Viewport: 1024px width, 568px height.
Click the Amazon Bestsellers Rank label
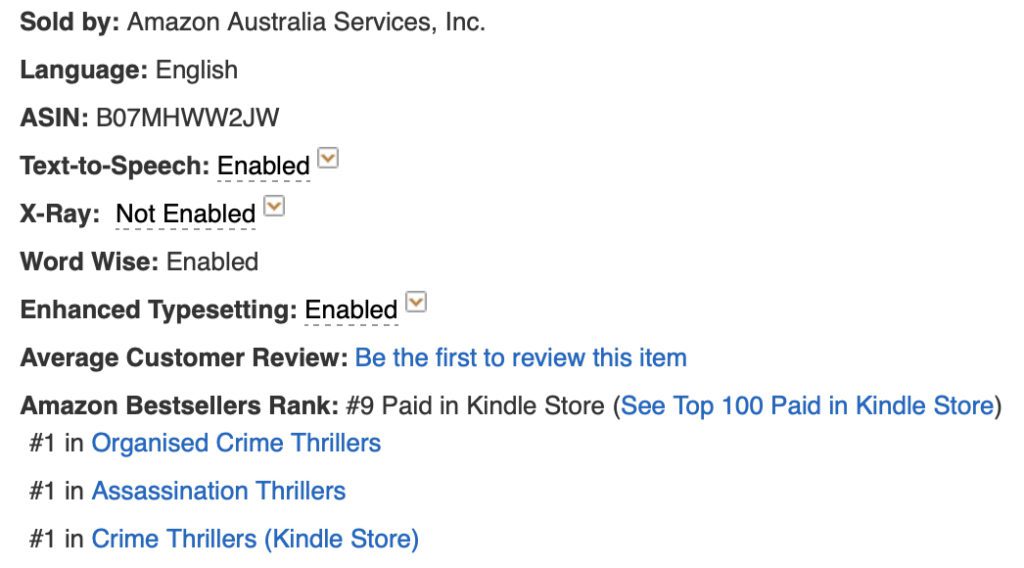(x=179, y=406)
